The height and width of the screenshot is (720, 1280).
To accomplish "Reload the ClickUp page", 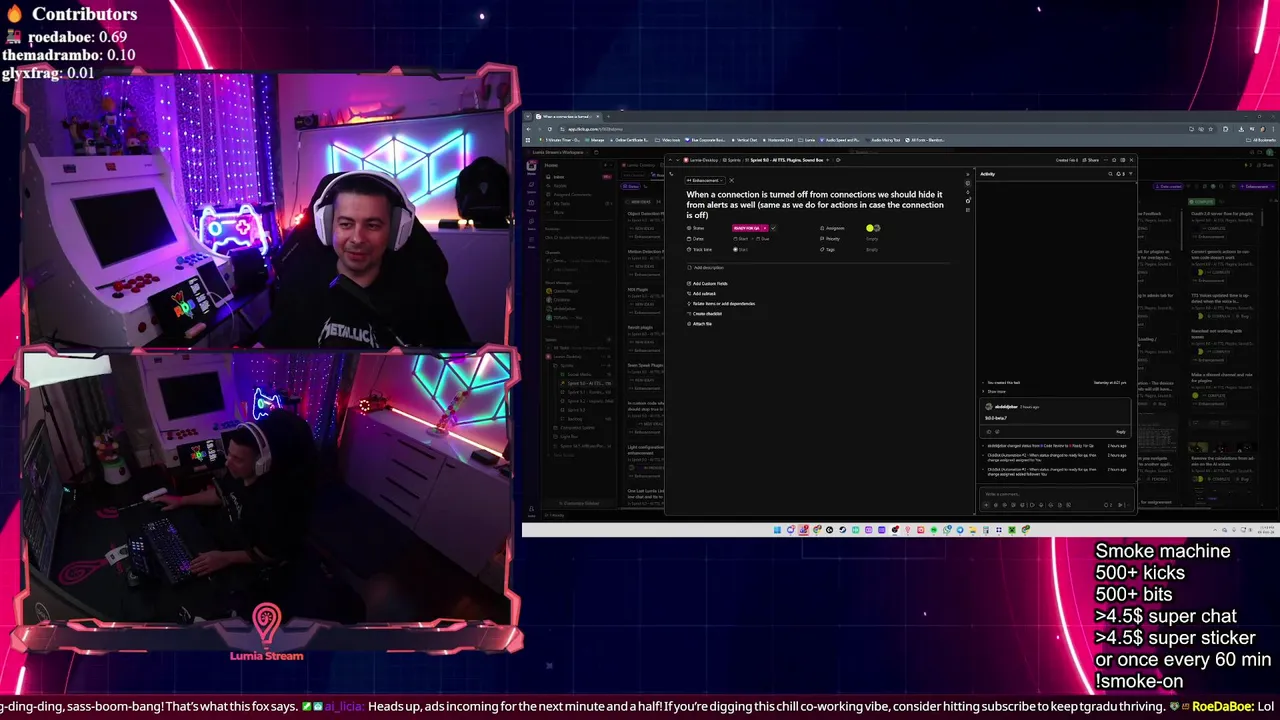I will pyautogui.click(x=550, y=129).
